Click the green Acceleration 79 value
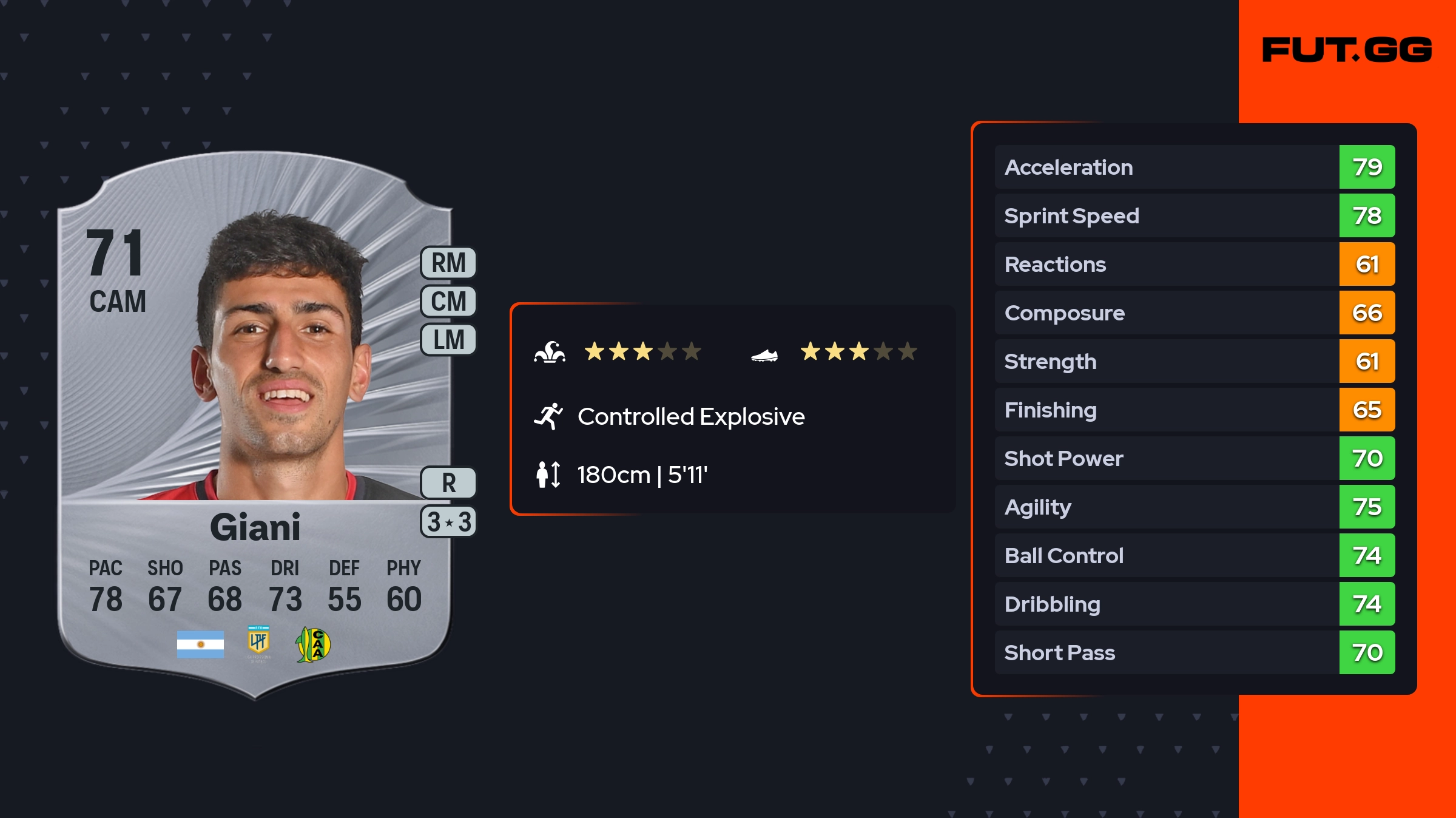 [1367, 167]
